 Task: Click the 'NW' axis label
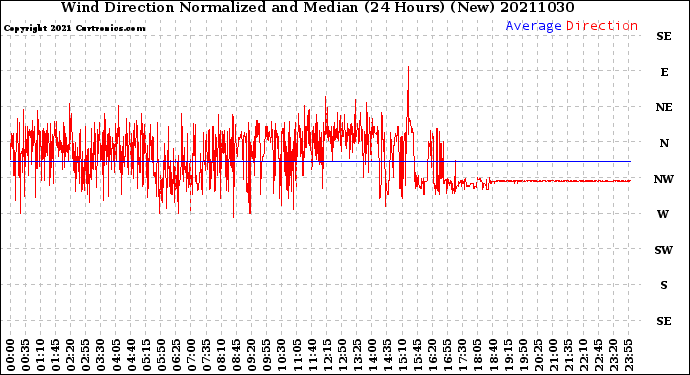pos(664,179)
